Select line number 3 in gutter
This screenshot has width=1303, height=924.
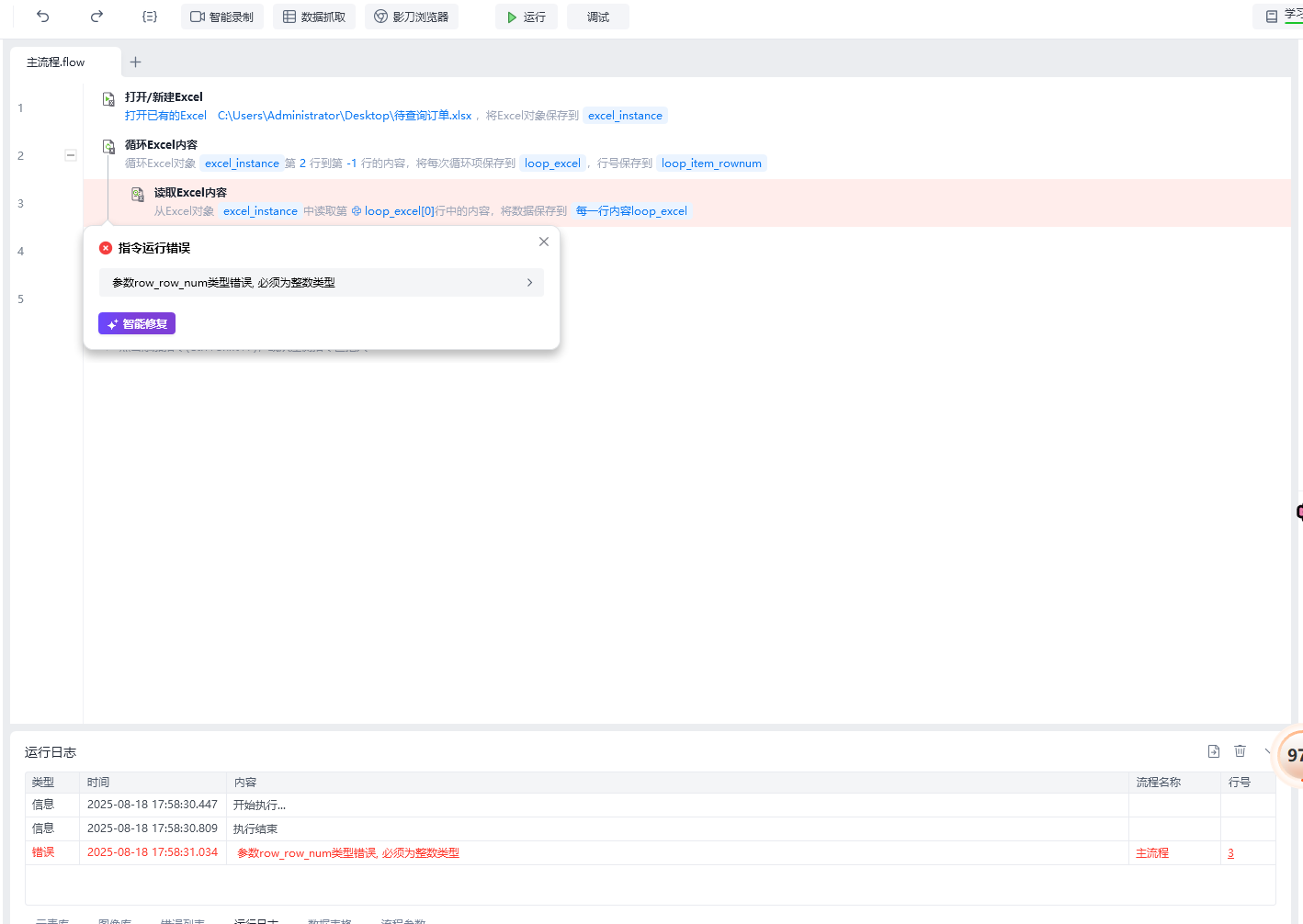[x=20, y=203]
